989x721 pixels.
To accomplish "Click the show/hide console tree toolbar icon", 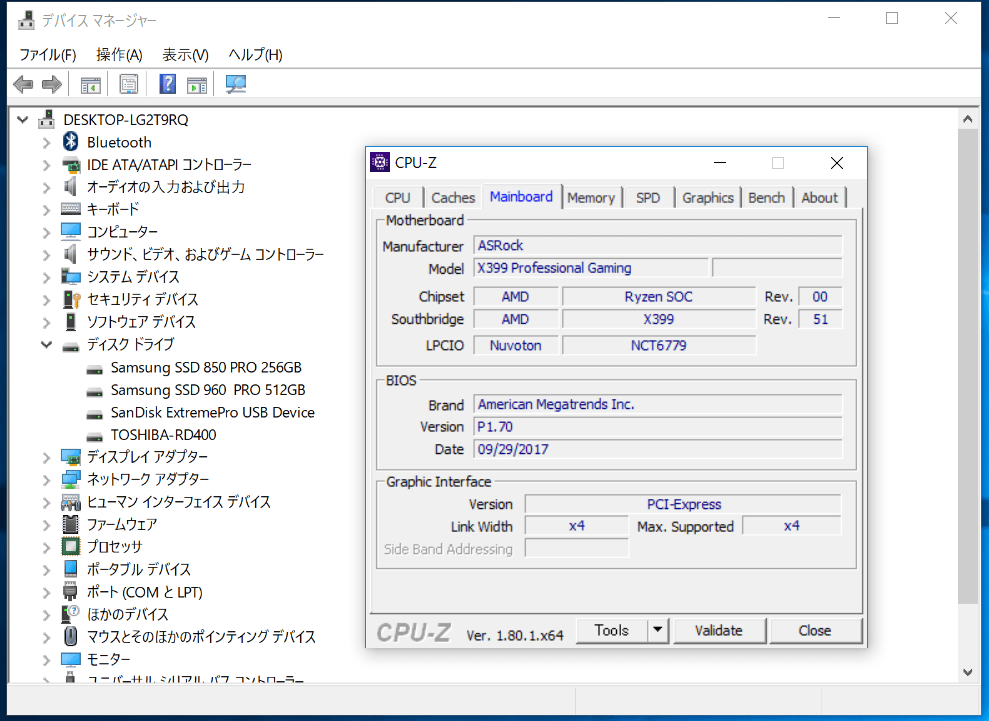I will click(91, 85).
